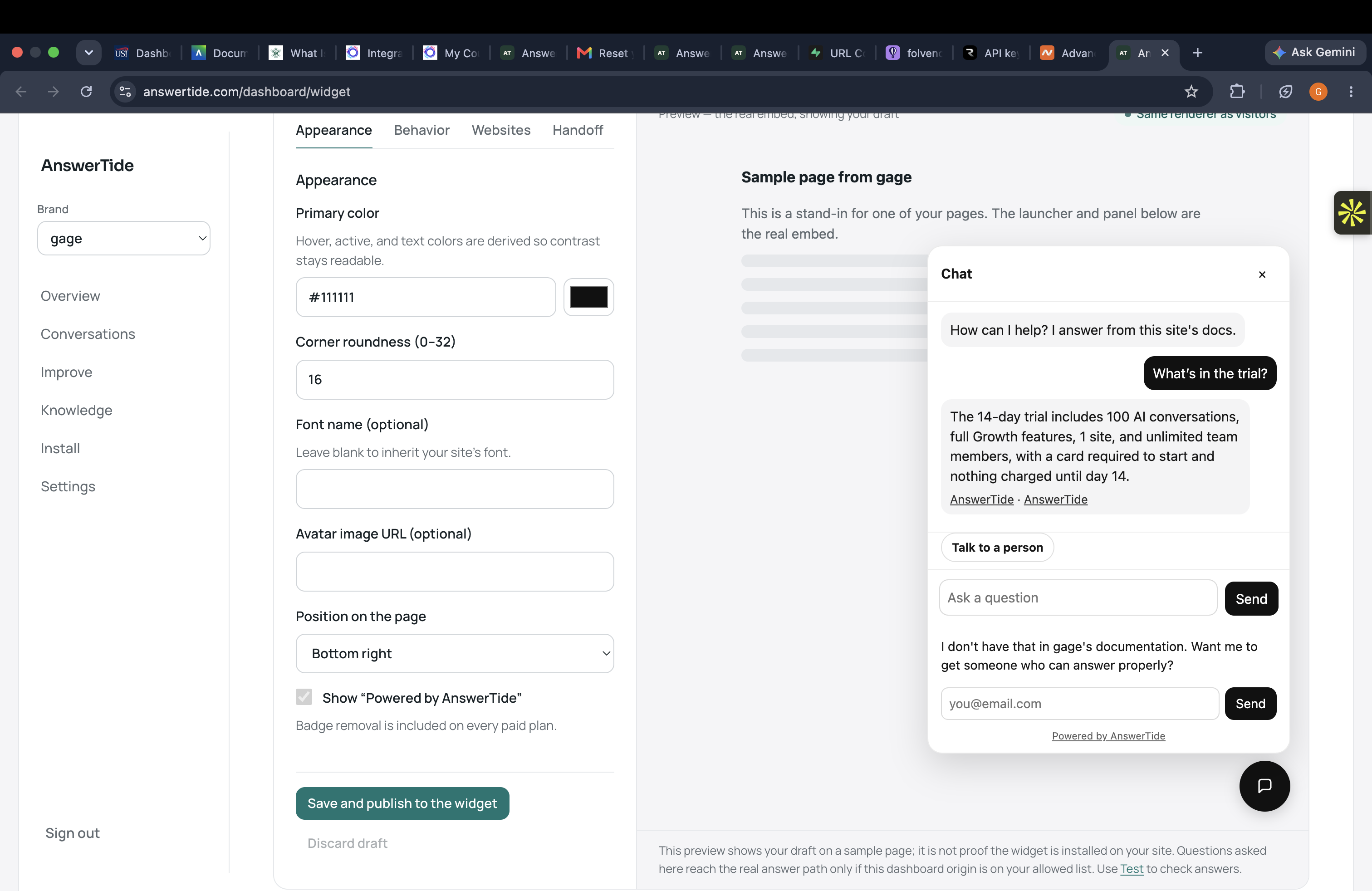Open a new browser tab
The height and width of the screenshot is (891, 1372).
coord(1197,53)
